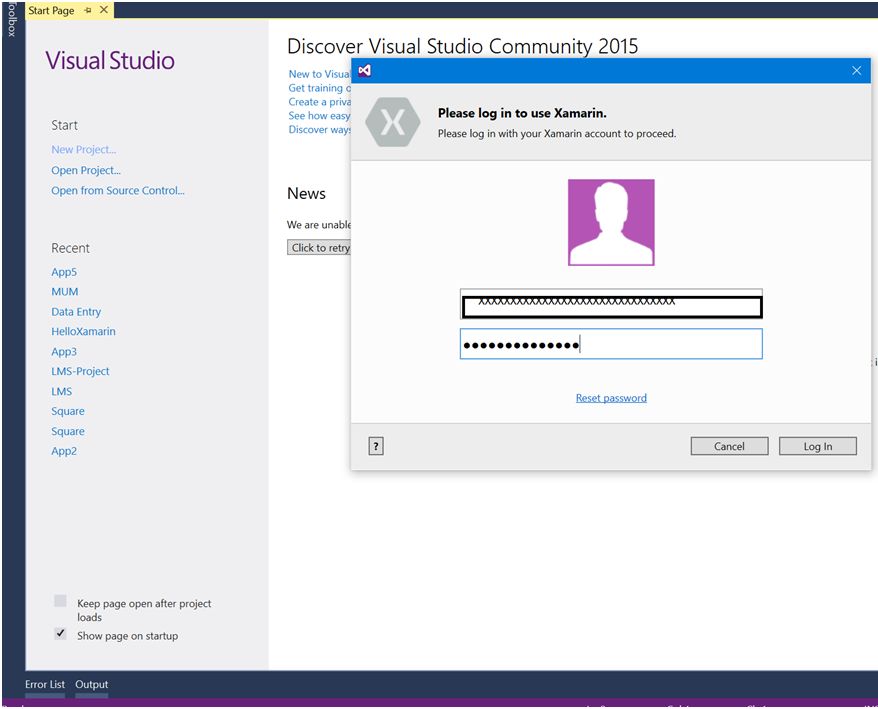Switch to the Output panel

(91, 684)
